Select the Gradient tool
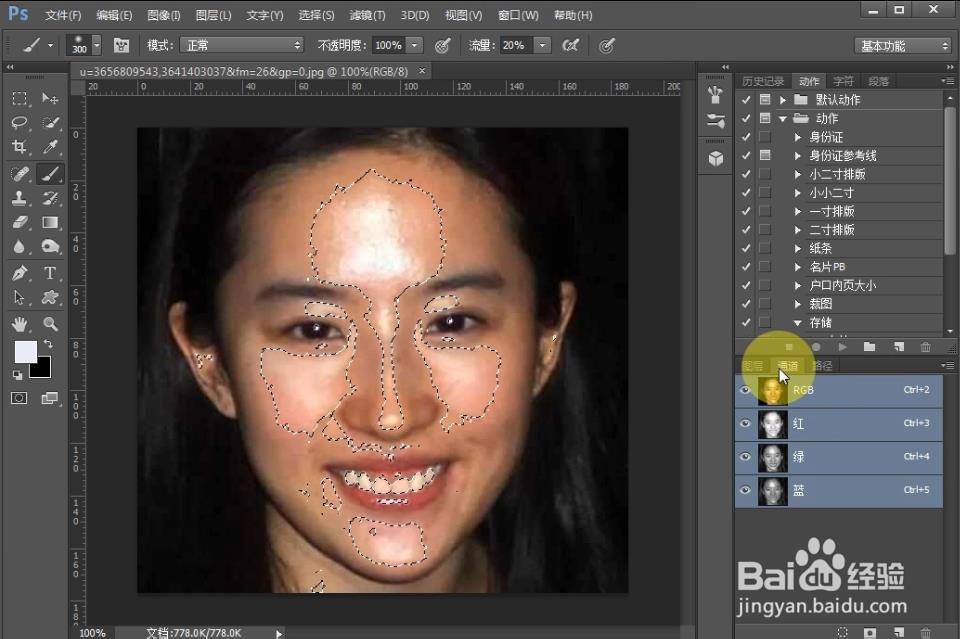The width and height of the screenshot is (960, 639). (x=50, y=222)
